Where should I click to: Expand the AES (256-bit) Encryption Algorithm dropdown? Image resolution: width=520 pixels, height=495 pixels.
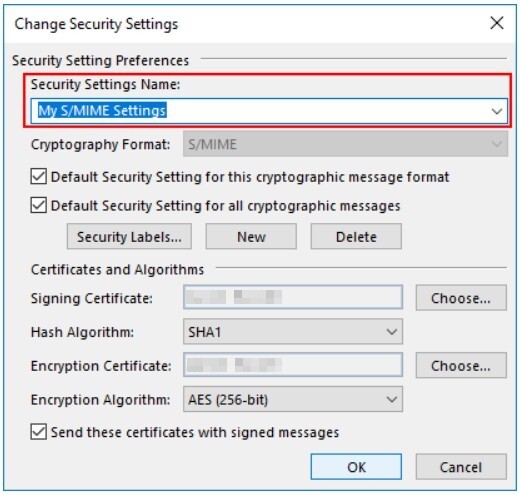[x=293, y=399]
